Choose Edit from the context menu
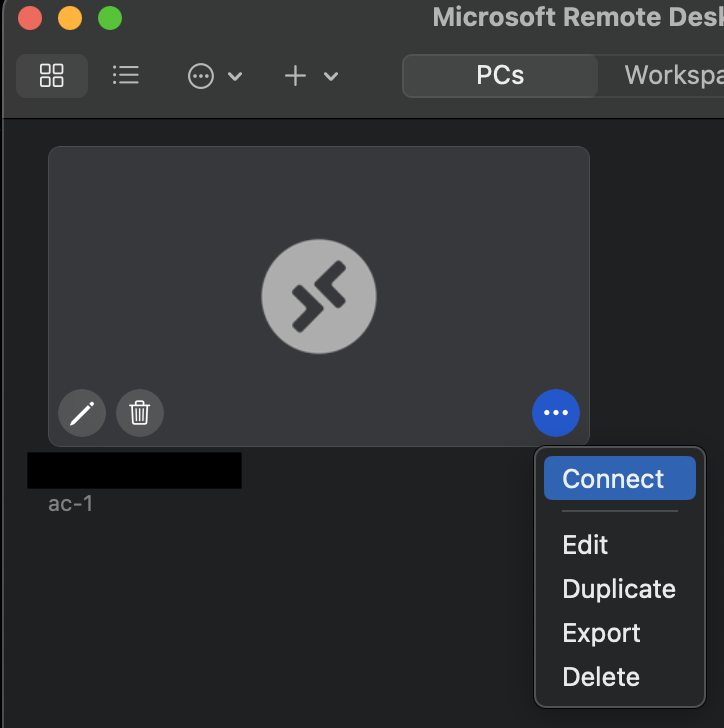724x728 pixels. 586,545
